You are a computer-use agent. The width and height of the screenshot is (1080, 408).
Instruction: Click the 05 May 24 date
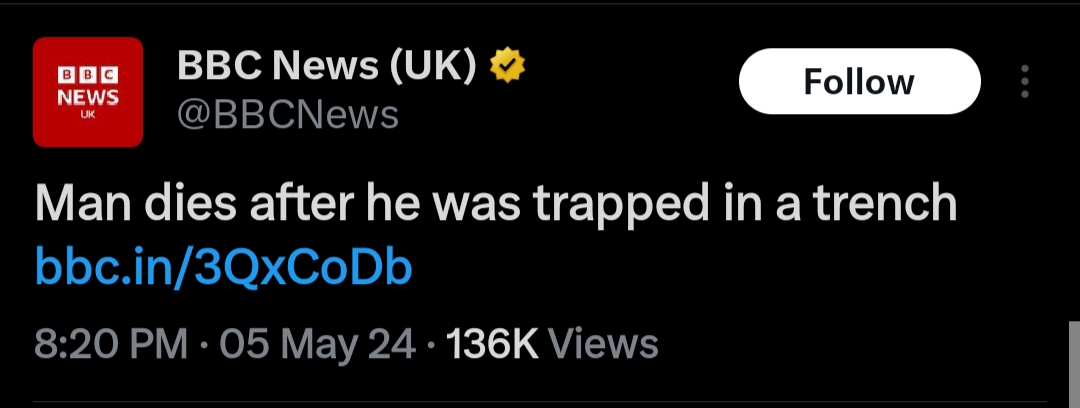[319, 344]
